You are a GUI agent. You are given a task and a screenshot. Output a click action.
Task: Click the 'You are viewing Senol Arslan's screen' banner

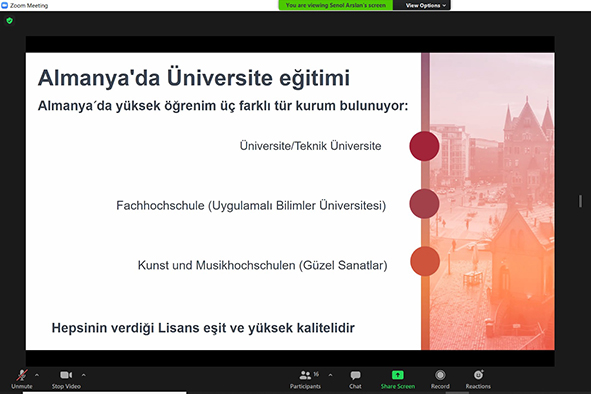tap(335, 5)
